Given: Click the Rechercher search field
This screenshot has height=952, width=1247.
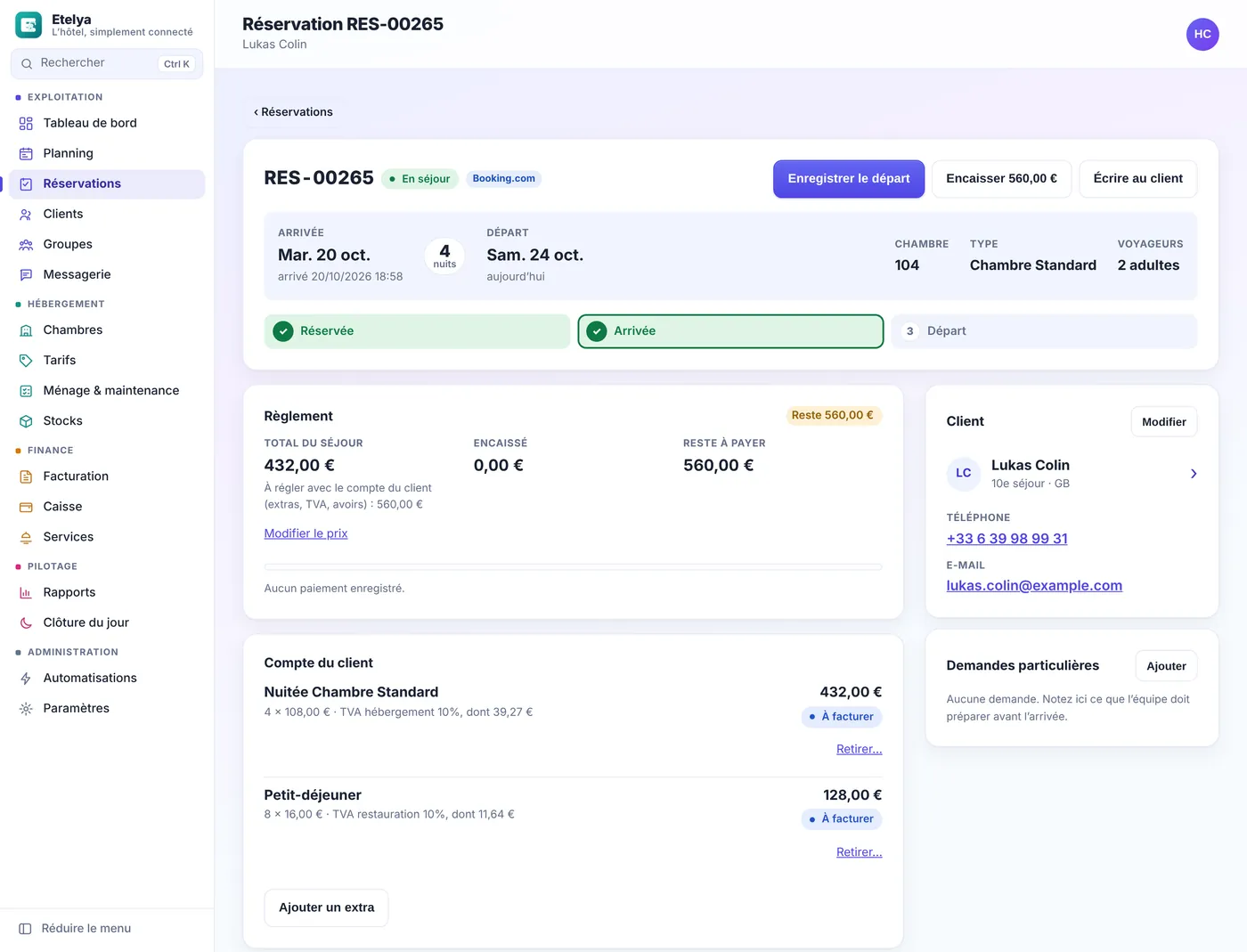Looking at the screenshot, I should click(107, 63).
